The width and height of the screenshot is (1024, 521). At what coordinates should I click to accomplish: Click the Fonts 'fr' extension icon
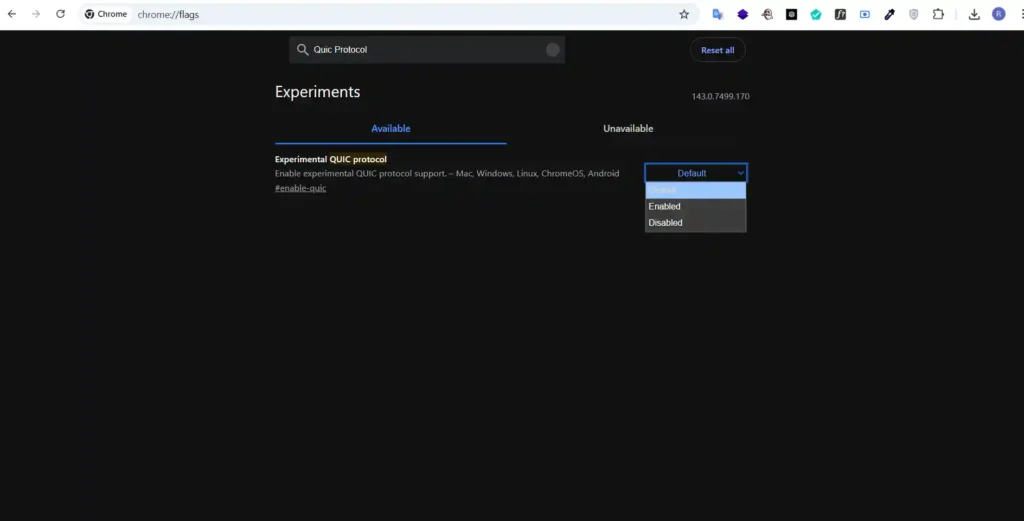pyautogui.click(x=840, y=14)
